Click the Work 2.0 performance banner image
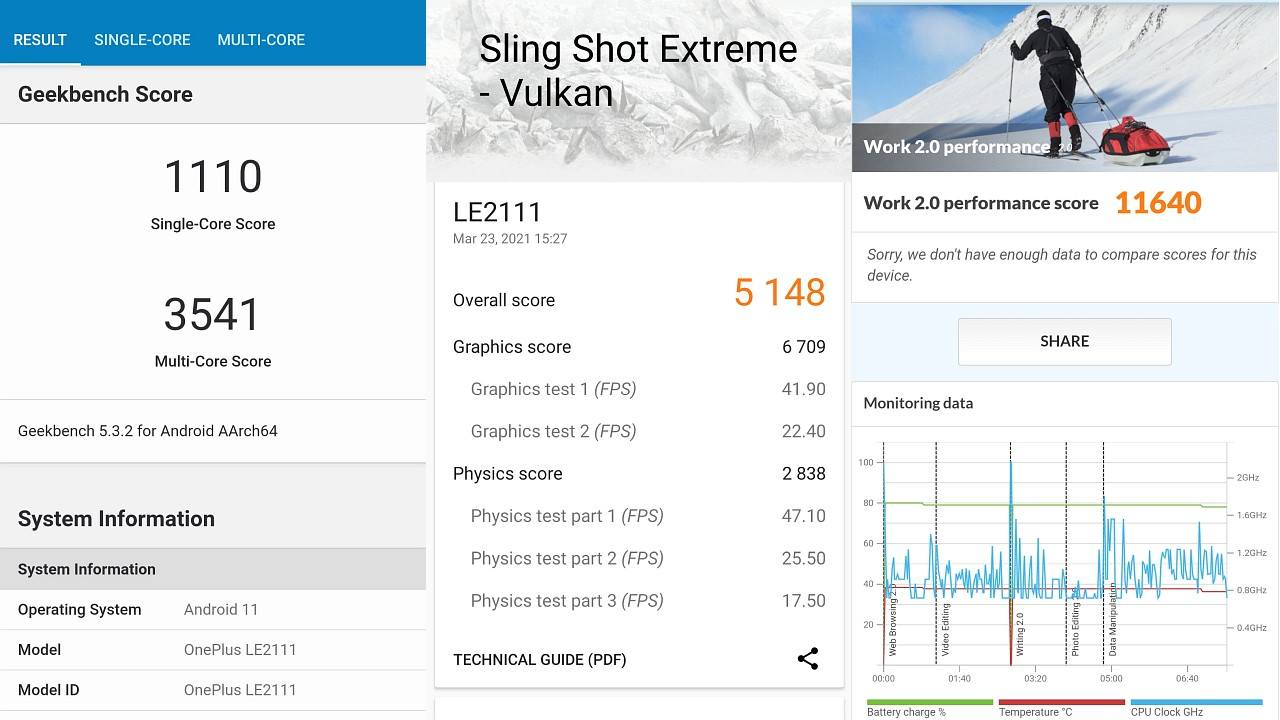Viewport: 1280px width, 720px height. [1065, 88]
